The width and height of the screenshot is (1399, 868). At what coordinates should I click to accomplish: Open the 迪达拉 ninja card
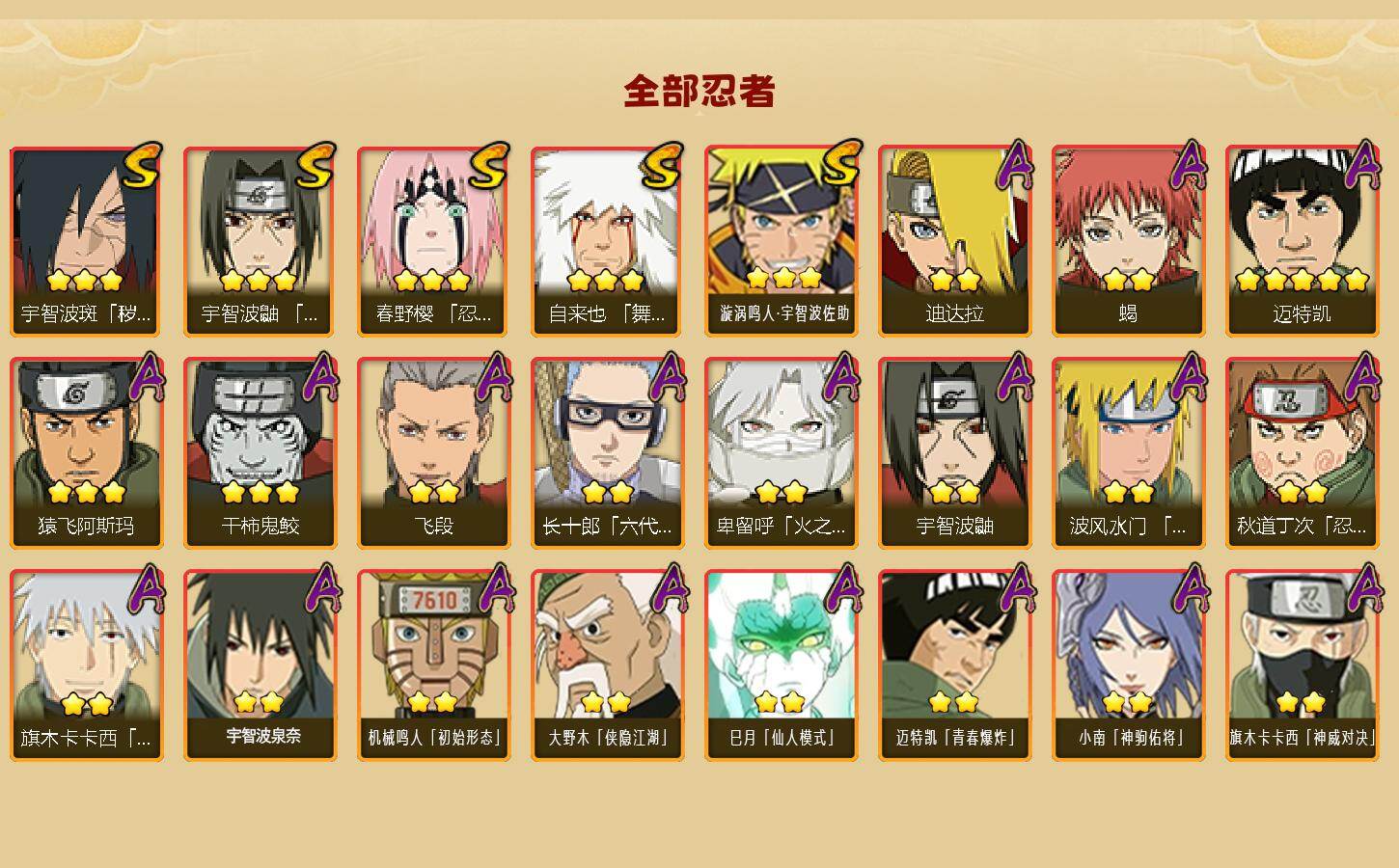tap(955, 241)
